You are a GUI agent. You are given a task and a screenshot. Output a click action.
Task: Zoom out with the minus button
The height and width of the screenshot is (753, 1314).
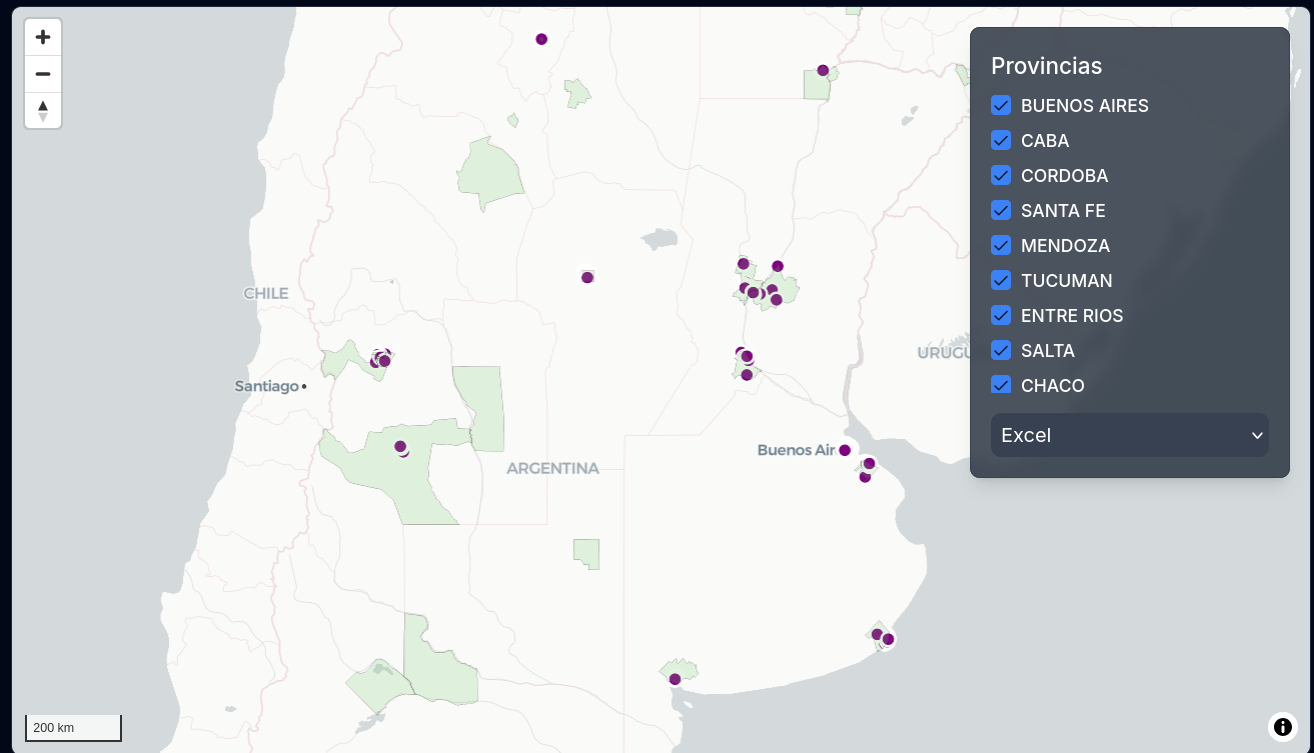[43, 74]
